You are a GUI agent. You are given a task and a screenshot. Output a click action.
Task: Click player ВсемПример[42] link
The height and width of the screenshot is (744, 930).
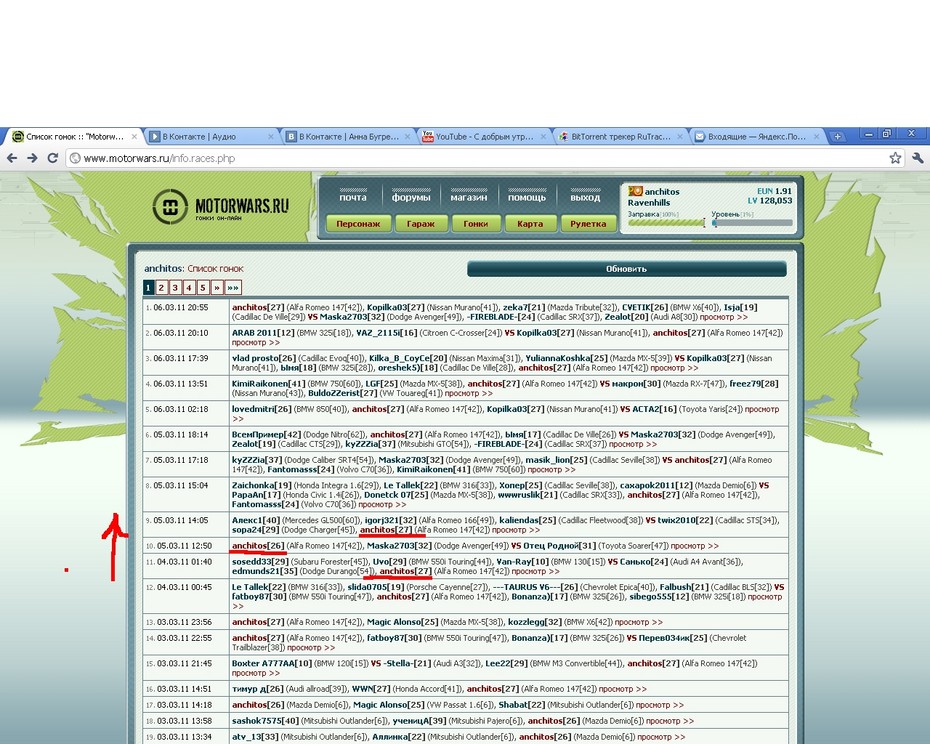(266, 435)
